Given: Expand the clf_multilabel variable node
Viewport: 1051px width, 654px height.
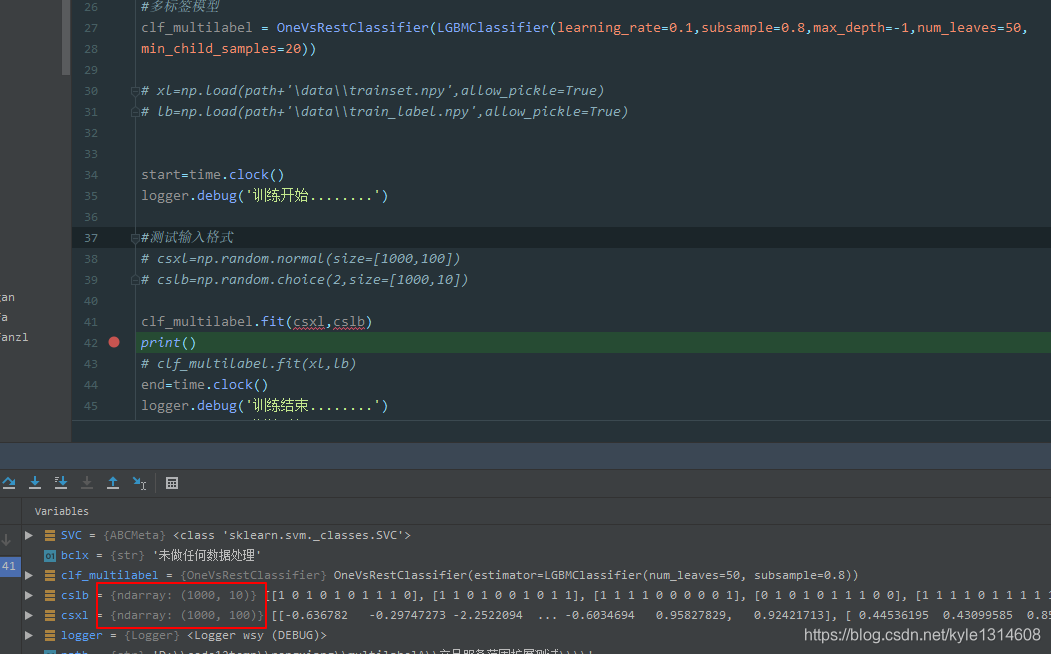Looking at the screenshot, I should click(29, 576).
